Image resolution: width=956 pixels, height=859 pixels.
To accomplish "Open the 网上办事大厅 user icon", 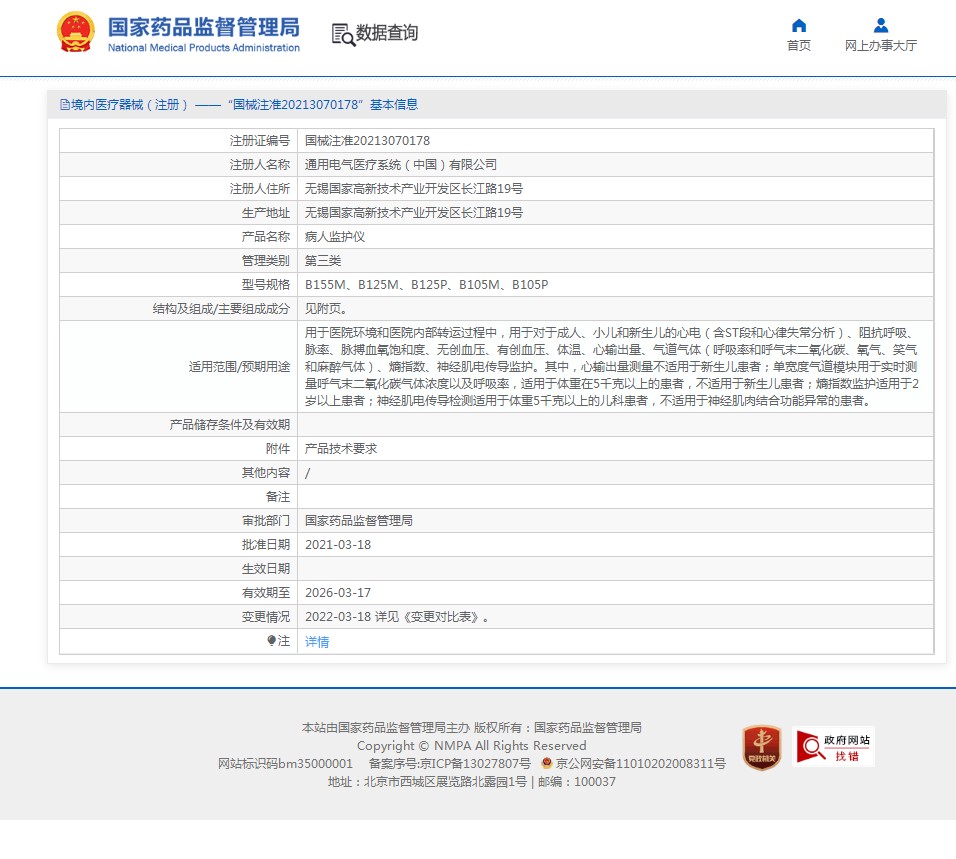I will click(880, 25).
